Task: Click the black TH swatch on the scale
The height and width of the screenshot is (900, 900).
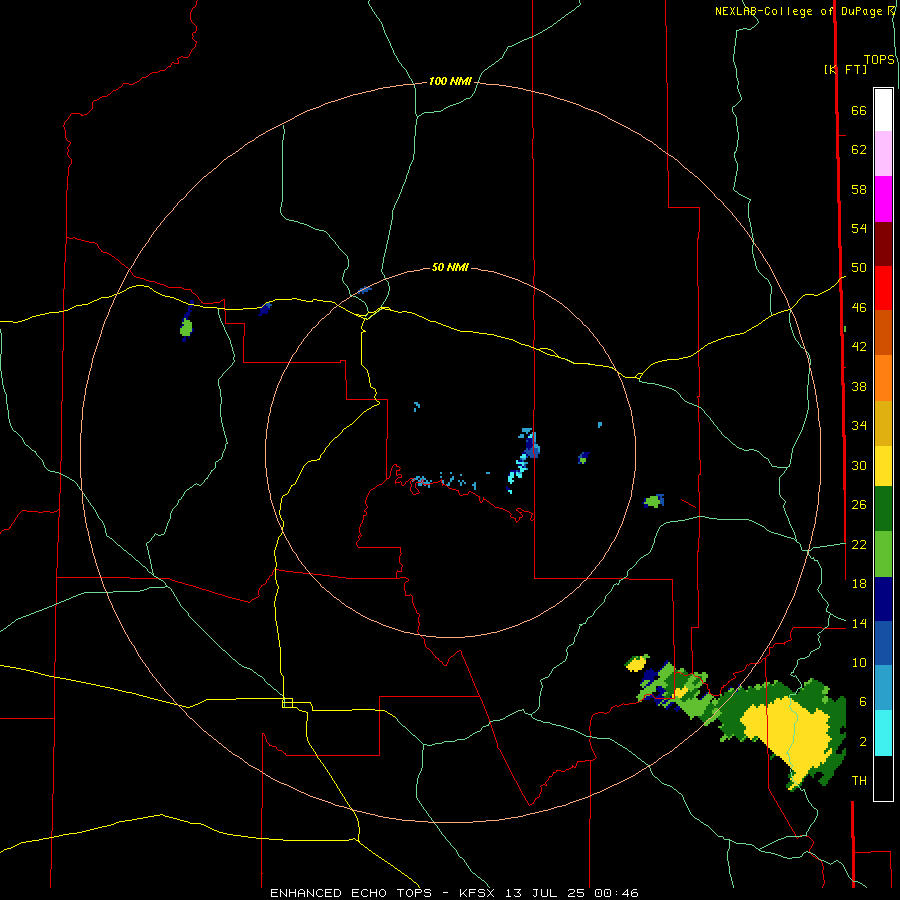Action: tap(883, 778)
